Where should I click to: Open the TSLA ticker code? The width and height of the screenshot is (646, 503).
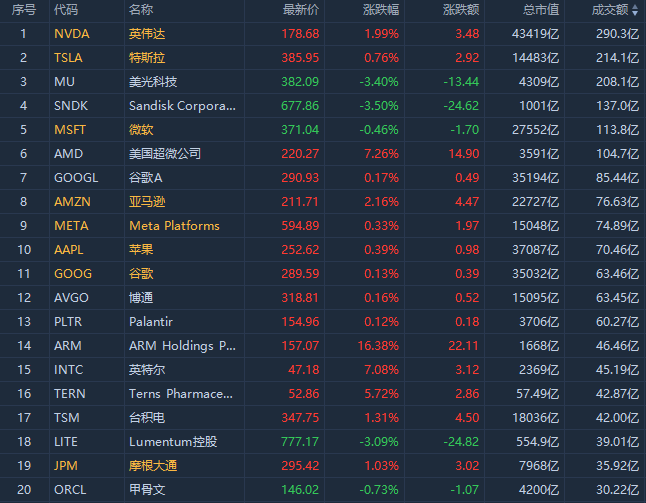(70, 58)
